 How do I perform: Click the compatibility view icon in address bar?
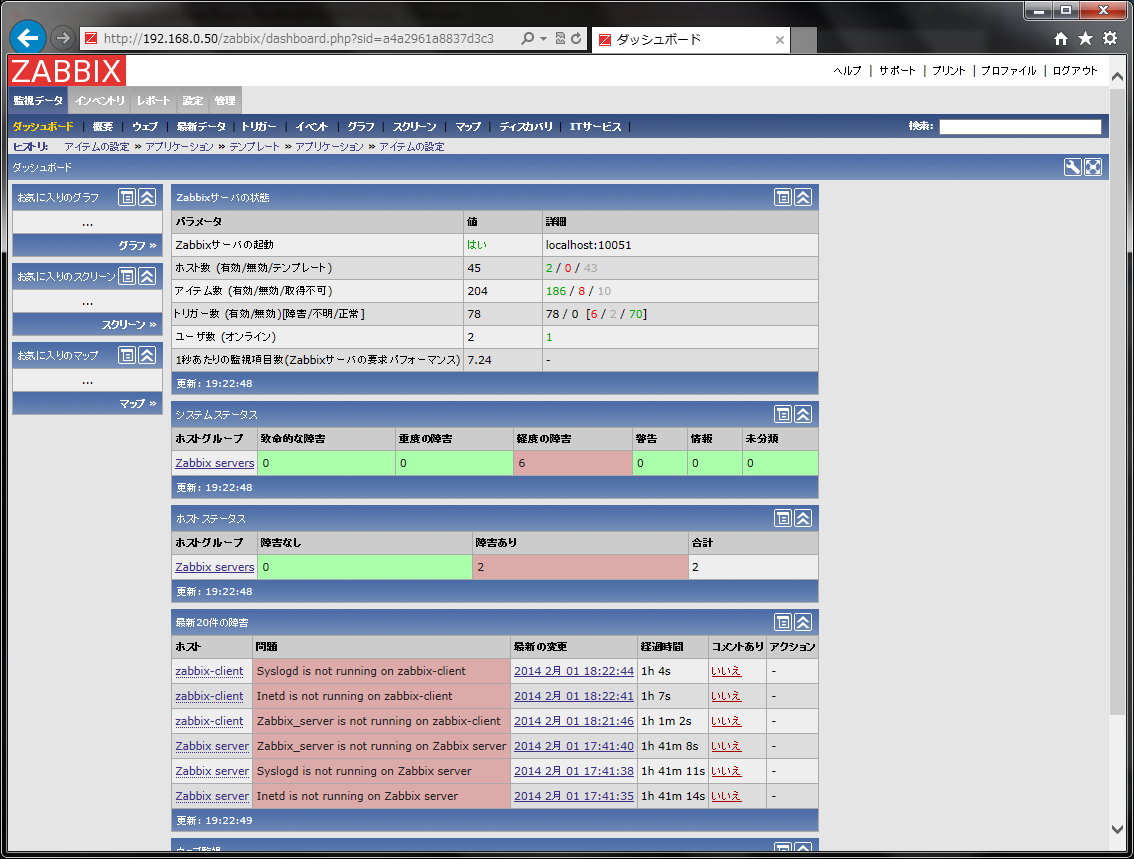[x=560, y=38]
